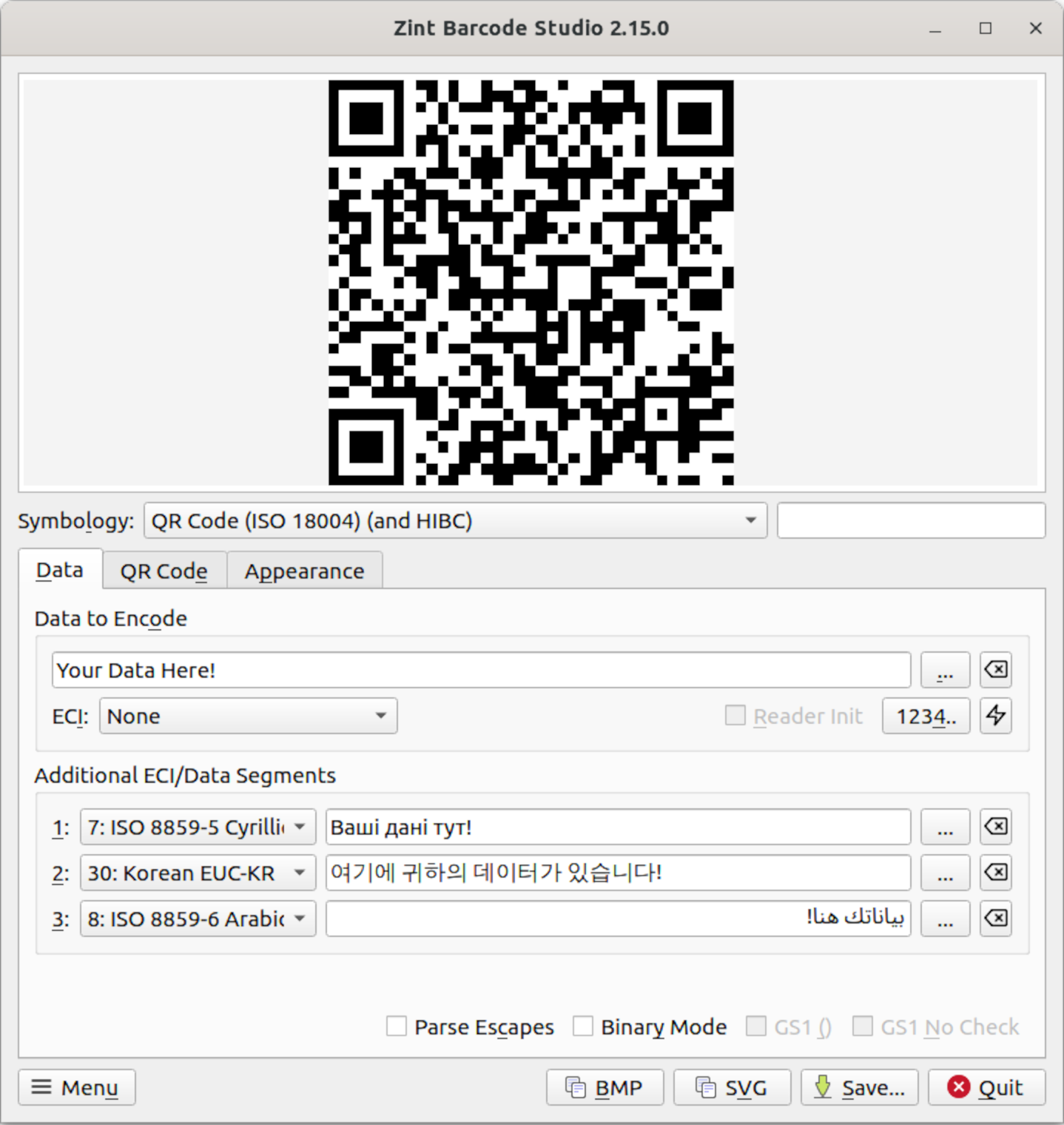Screen dimensions: 1064x1125
Task: Clear the Korean segment text with delete icon
Action: tap(995, 873)
